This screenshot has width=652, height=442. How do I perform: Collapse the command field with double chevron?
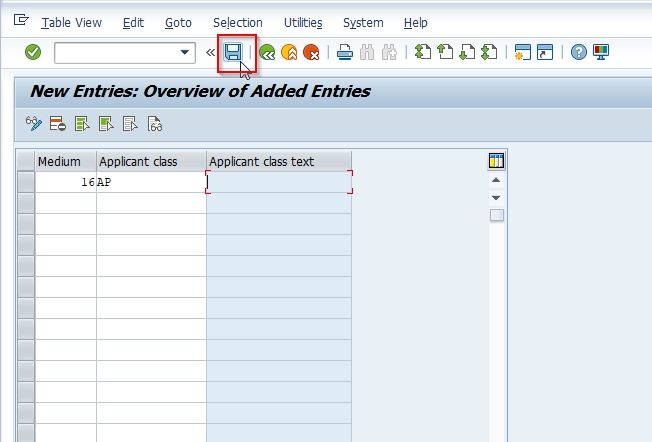click(210, 52)
